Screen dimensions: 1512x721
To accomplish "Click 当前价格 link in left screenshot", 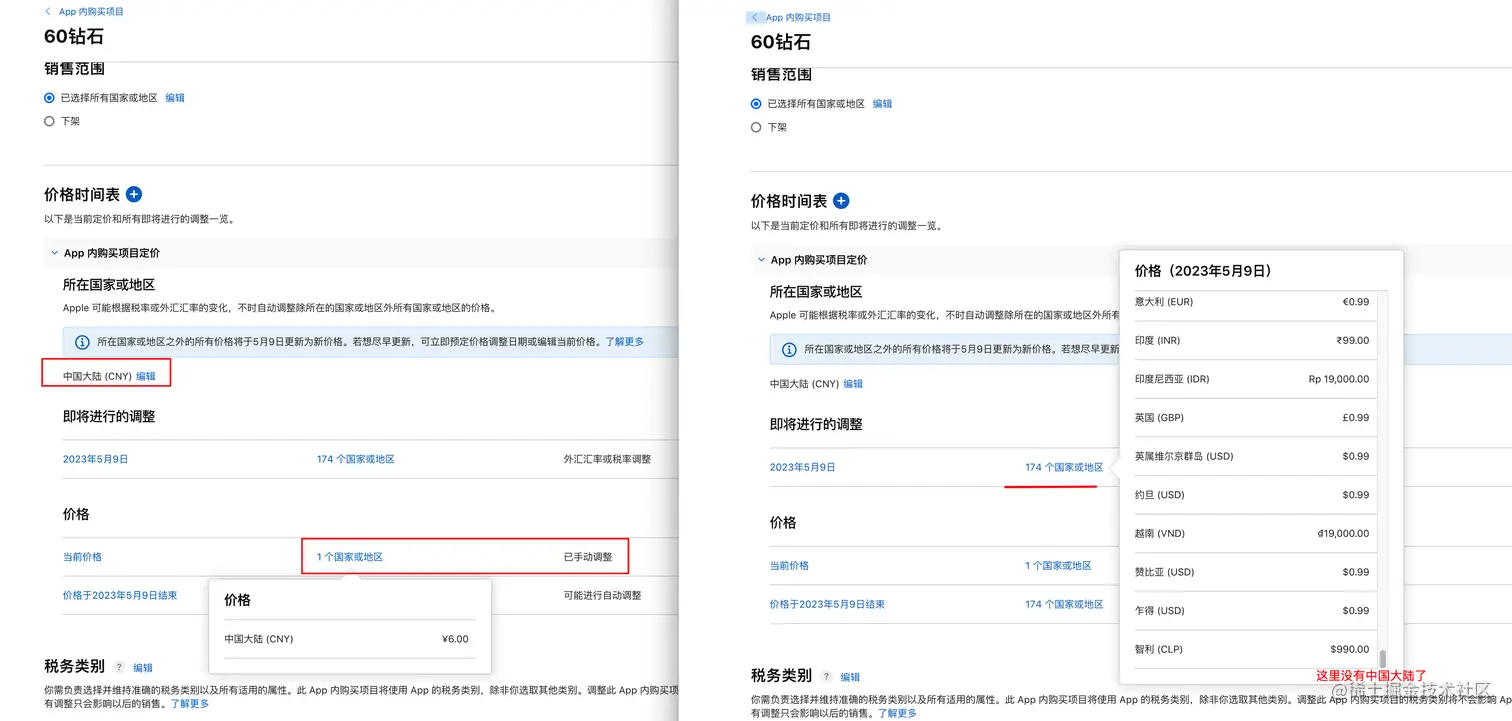I will (x=82, y=557).
